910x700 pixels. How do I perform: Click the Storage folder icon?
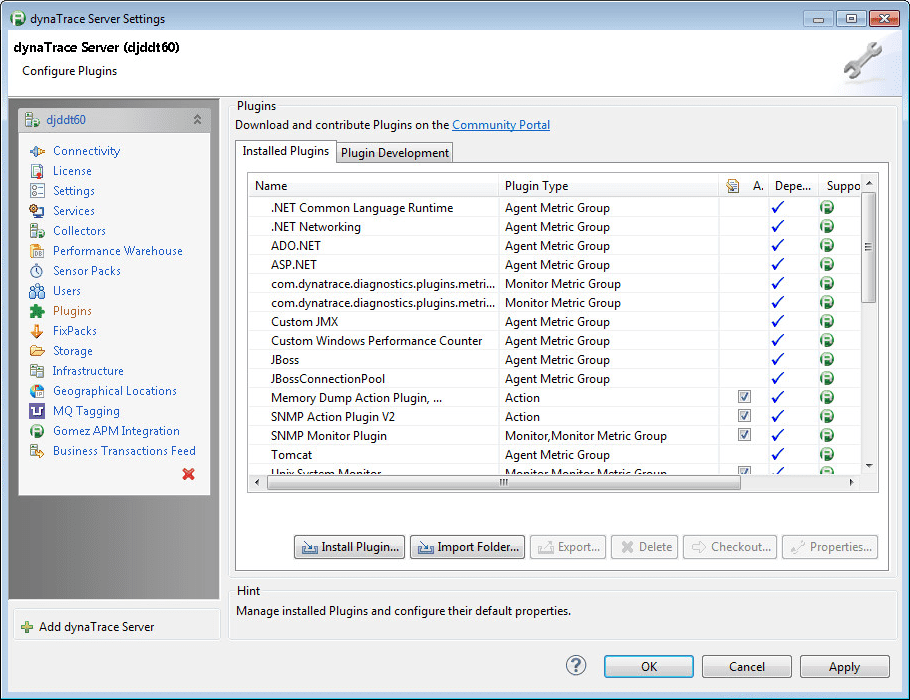pyautogui.click(x=37, y=351)
